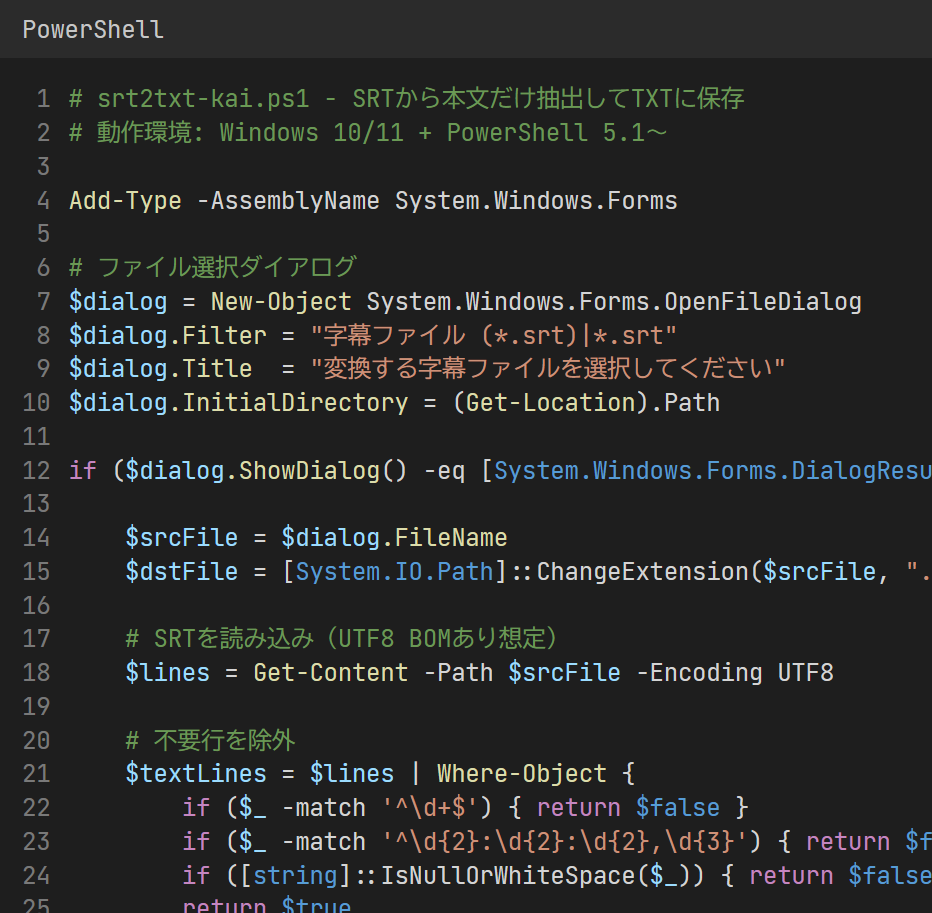
Task: Click 'Add-Type' command on line 4
Action: (x=125, y=201)
